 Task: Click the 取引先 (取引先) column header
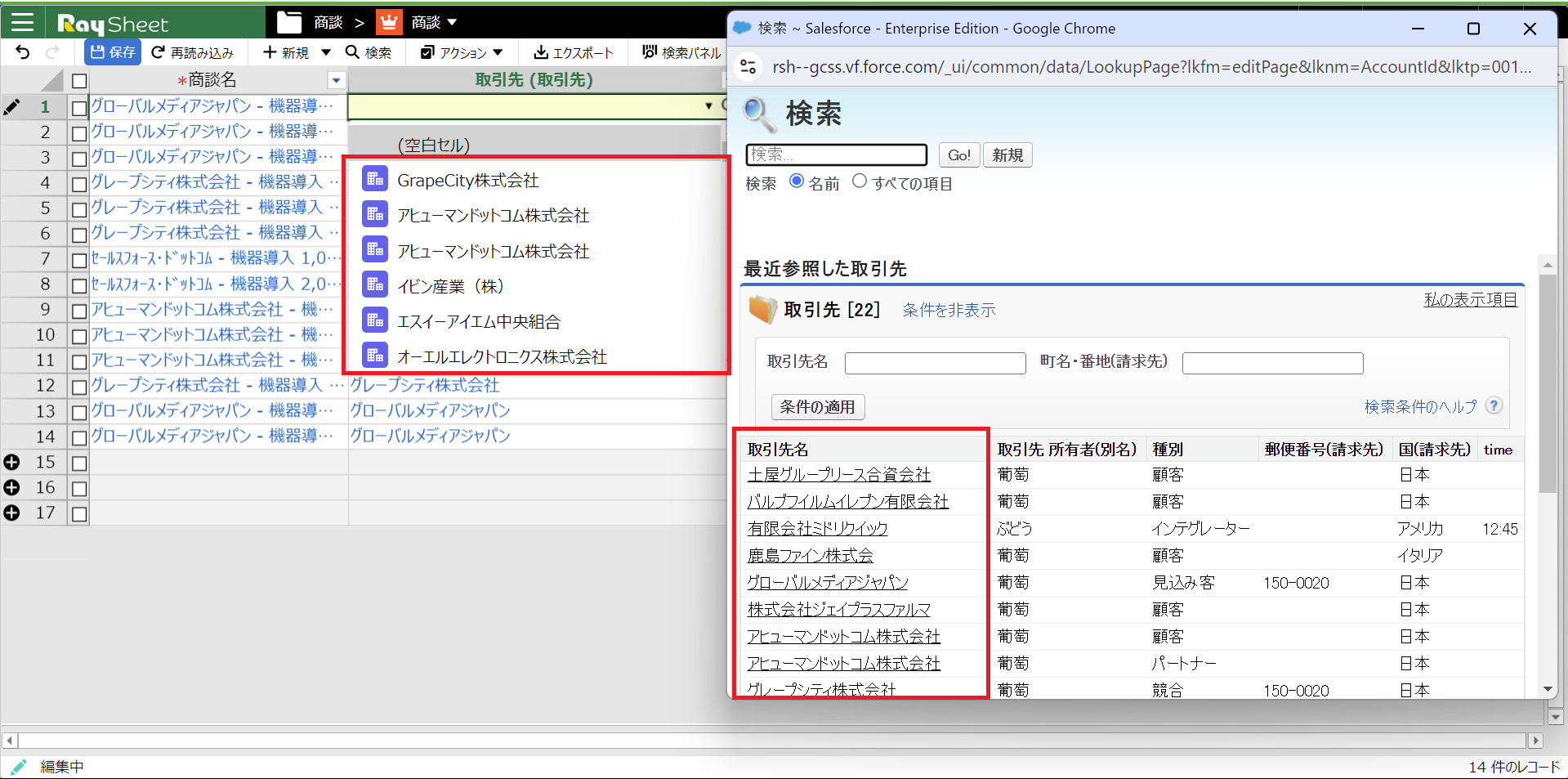(534, 80)
